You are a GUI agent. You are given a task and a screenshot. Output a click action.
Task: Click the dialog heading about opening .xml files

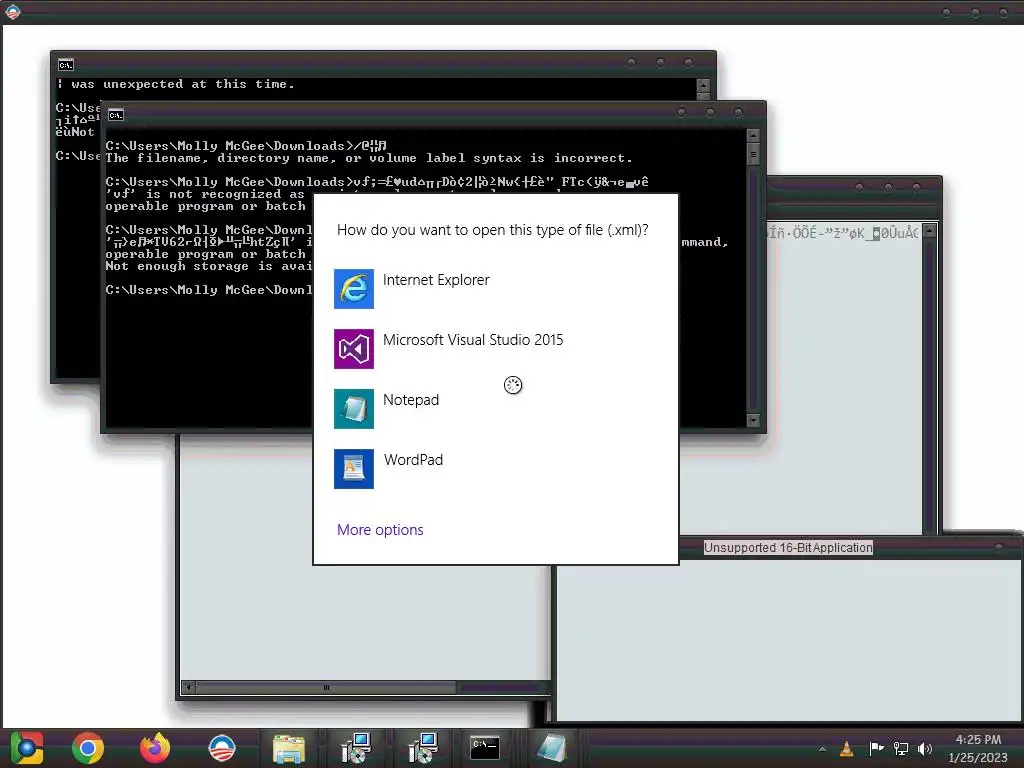click(492, 230)
